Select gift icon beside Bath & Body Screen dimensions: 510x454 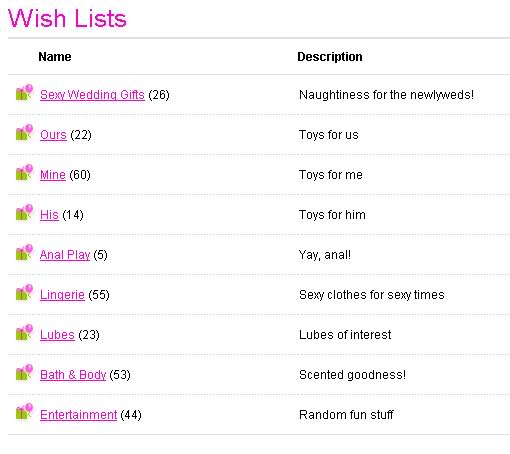[24, 372]
